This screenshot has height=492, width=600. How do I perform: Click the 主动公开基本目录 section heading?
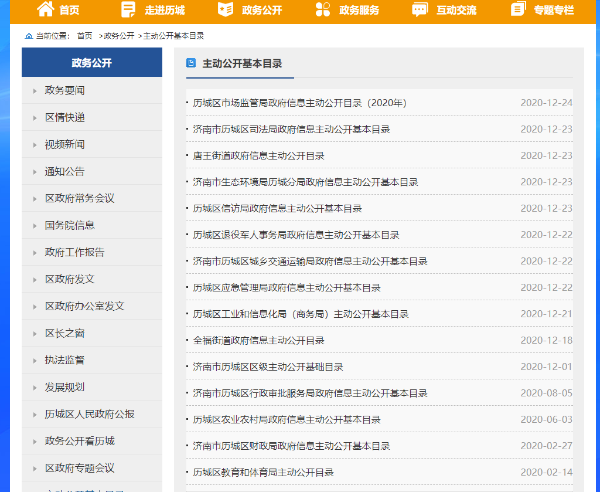point(242,64)
